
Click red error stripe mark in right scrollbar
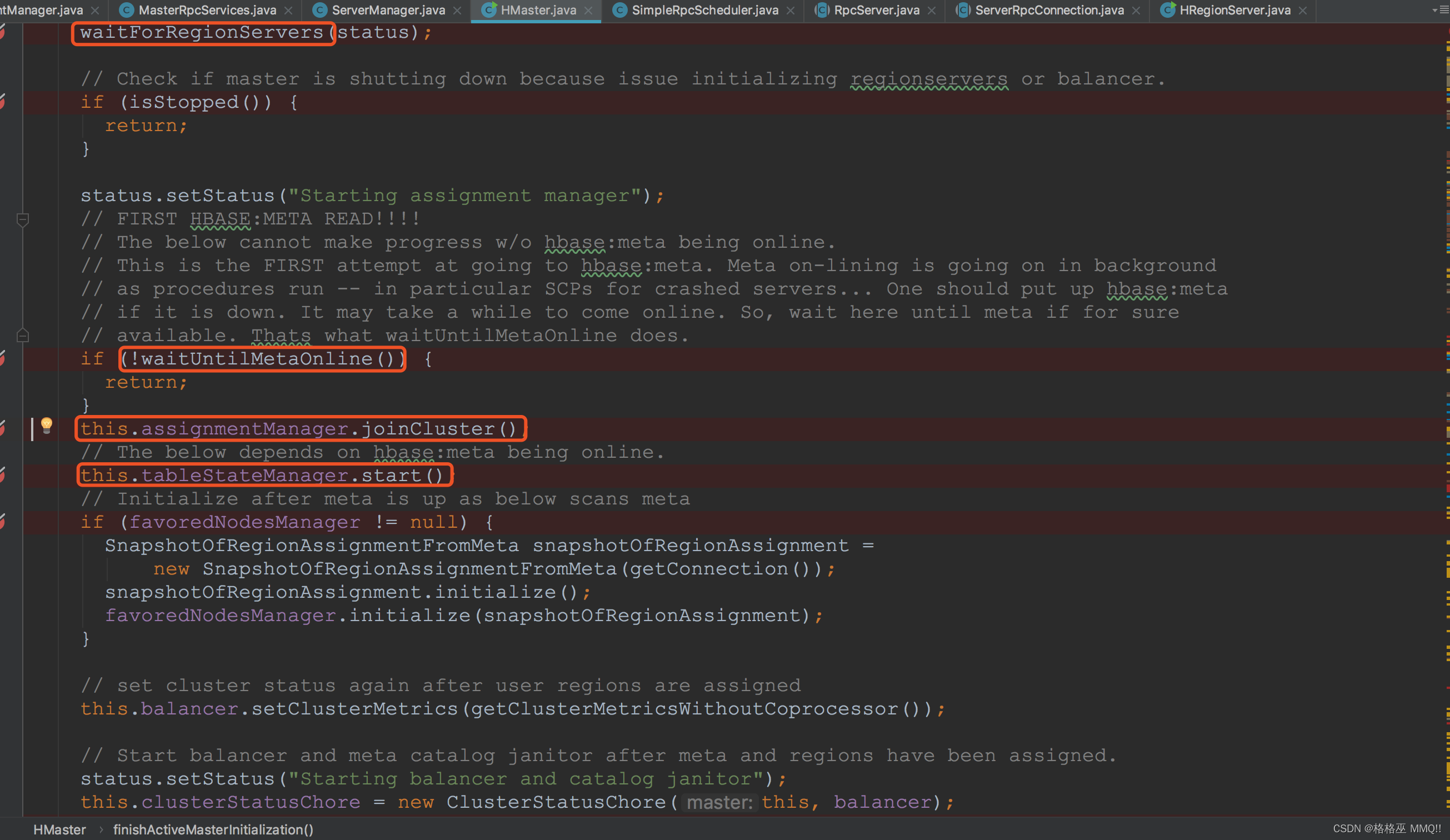click(x=1447, y=488)
